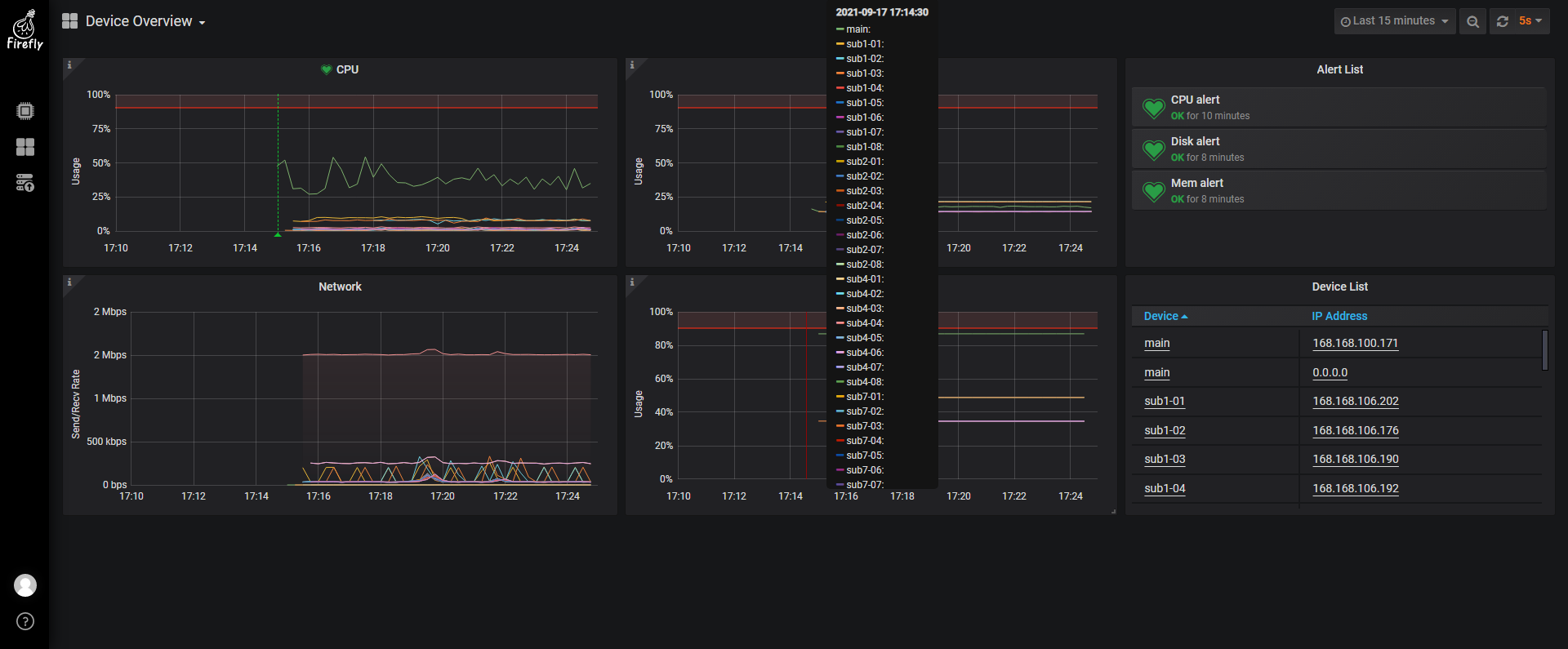Open the Device List panel title
The width and height of the screenshot is (1568, 649).
tap(1339, 287)
